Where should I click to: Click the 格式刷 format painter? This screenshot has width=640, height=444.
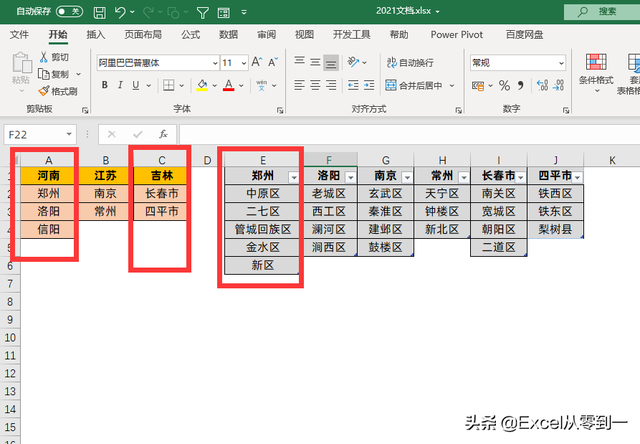coord(58,91)
